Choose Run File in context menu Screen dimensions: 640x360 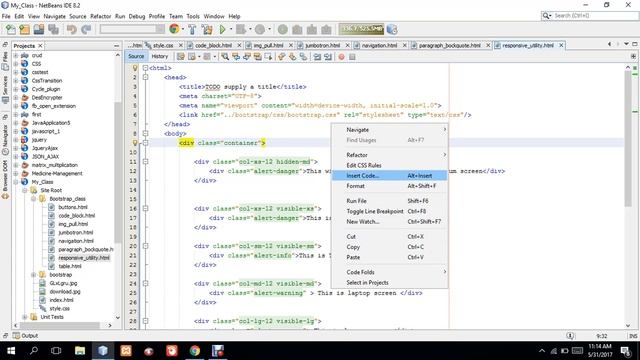389,201
